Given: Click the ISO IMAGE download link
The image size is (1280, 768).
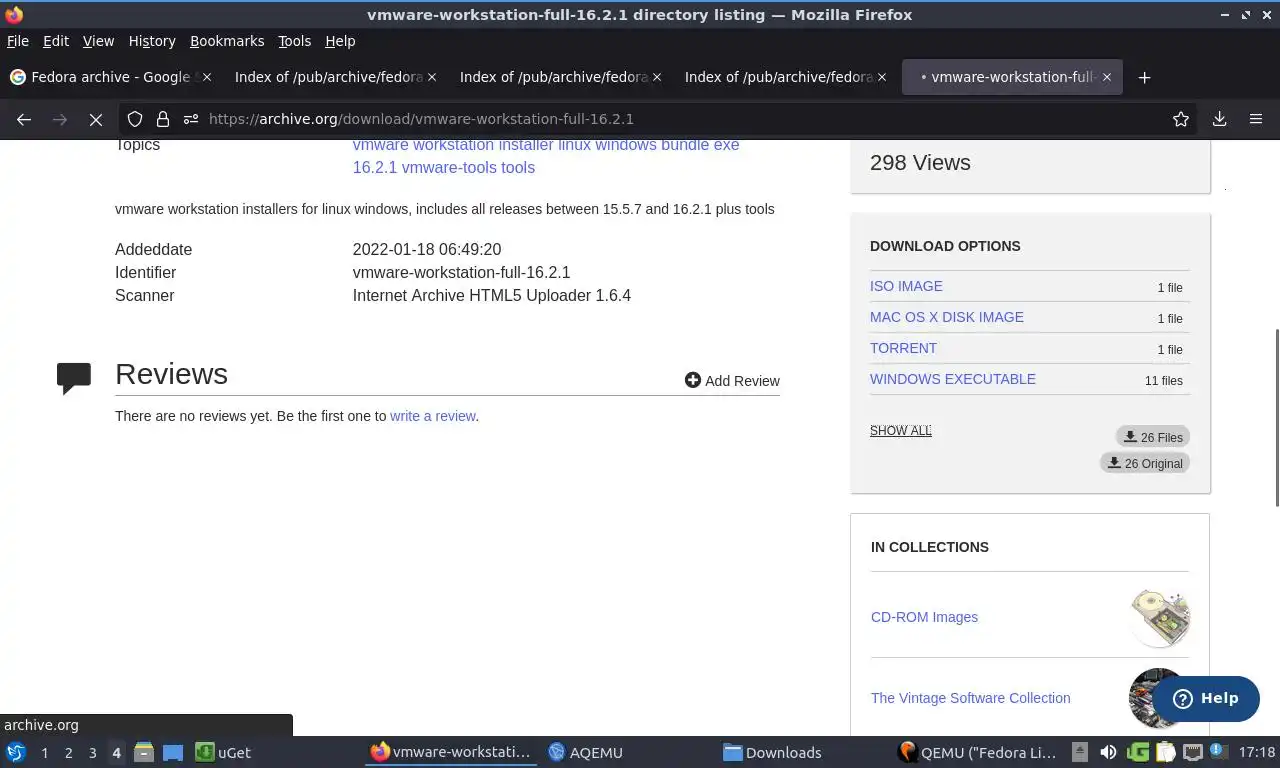Looking at the screenshot, I should point(906,286).
